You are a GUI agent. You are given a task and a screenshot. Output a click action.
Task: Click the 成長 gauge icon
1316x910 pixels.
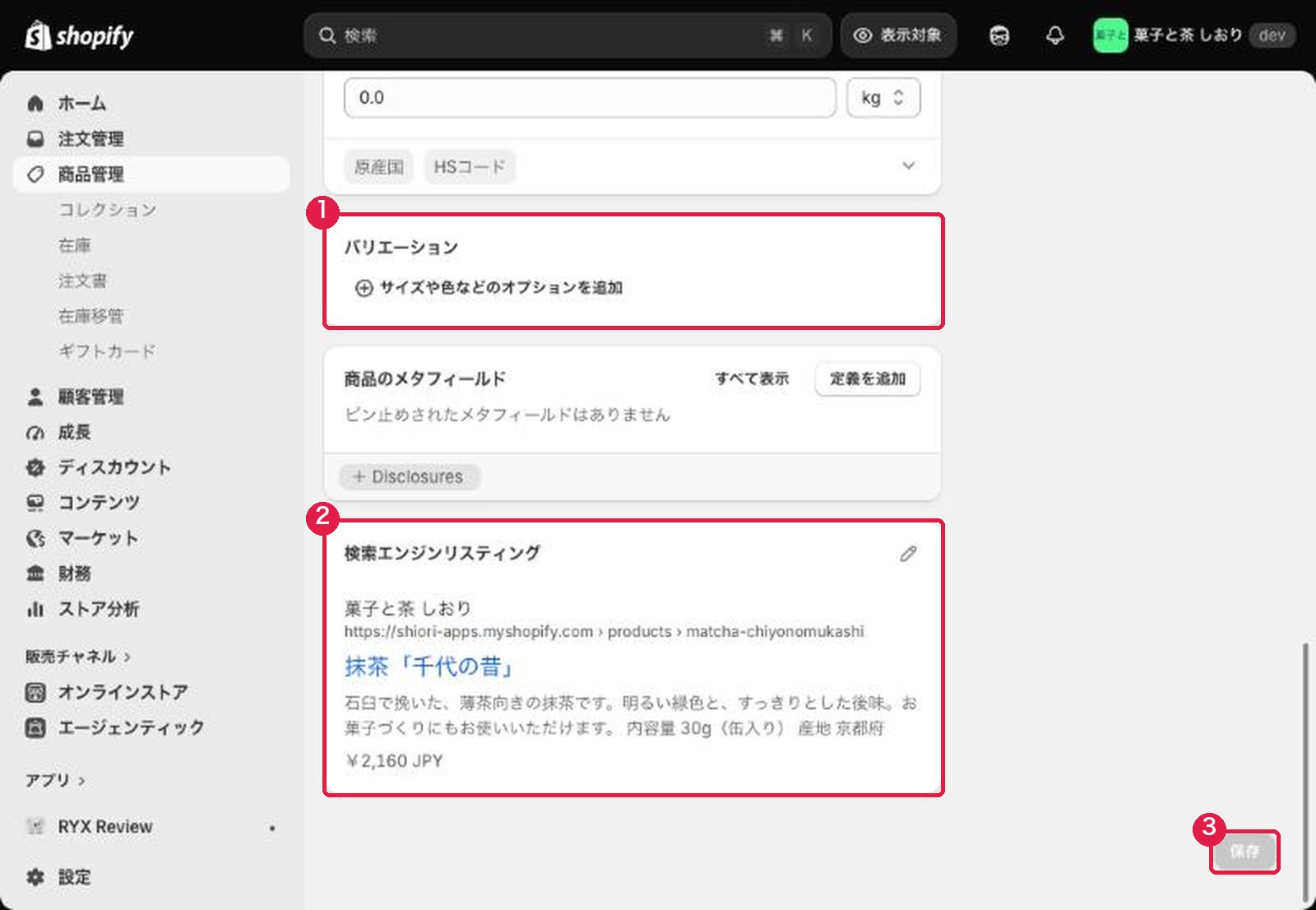point(35,433)
